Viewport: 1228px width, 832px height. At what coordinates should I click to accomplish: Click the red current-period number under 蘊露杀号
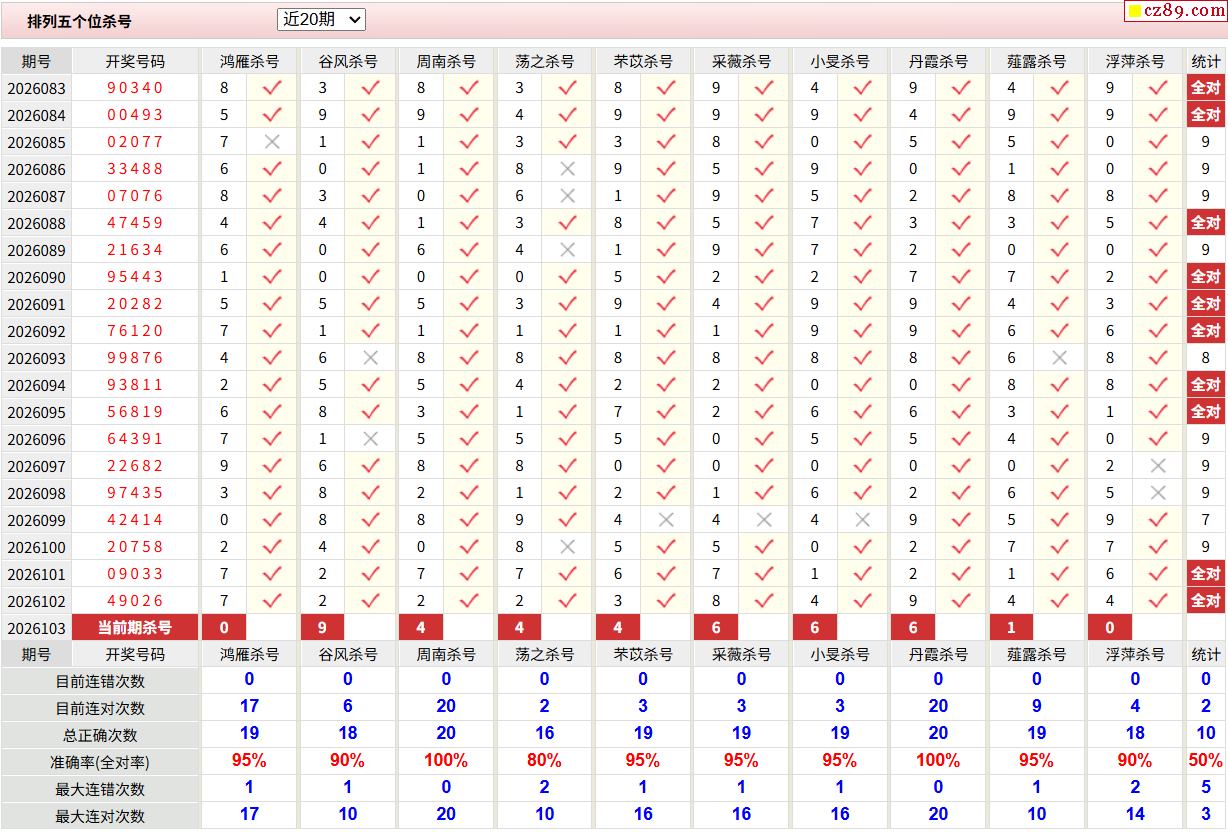pyautogui.click(x=1011, y=628)
